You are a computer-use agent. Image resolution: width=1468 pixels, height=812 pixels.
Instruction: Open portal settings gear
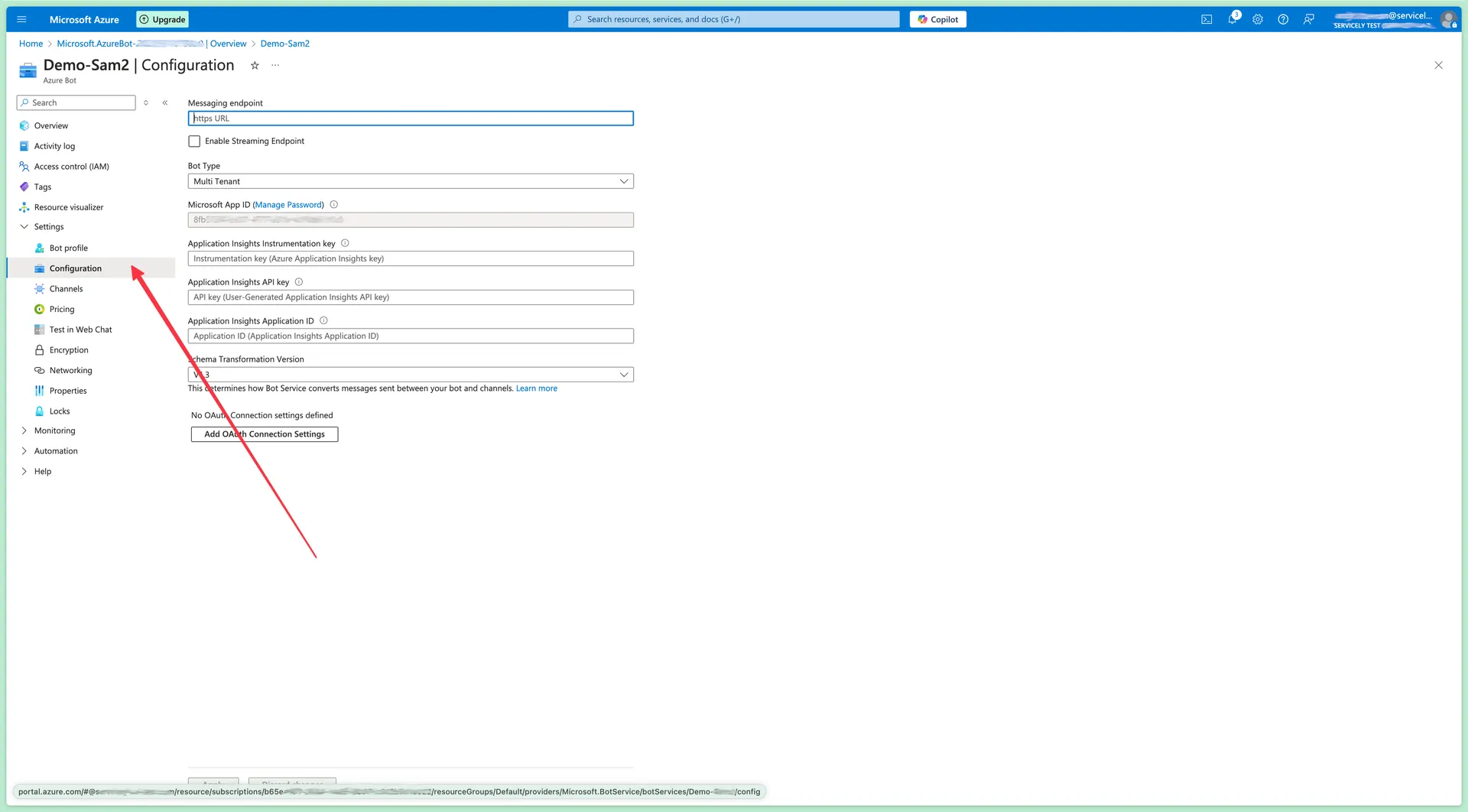1258,19
